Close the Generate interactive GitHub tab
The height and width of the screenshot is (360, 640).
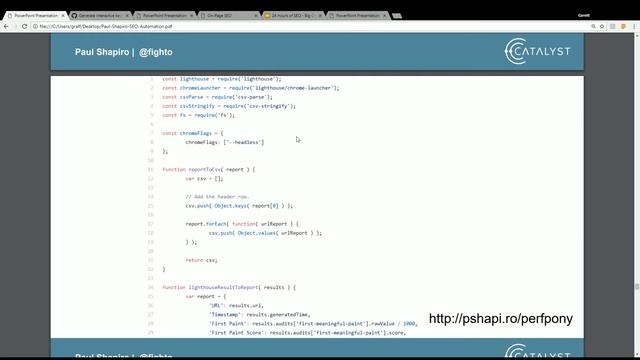coord(127,16)
